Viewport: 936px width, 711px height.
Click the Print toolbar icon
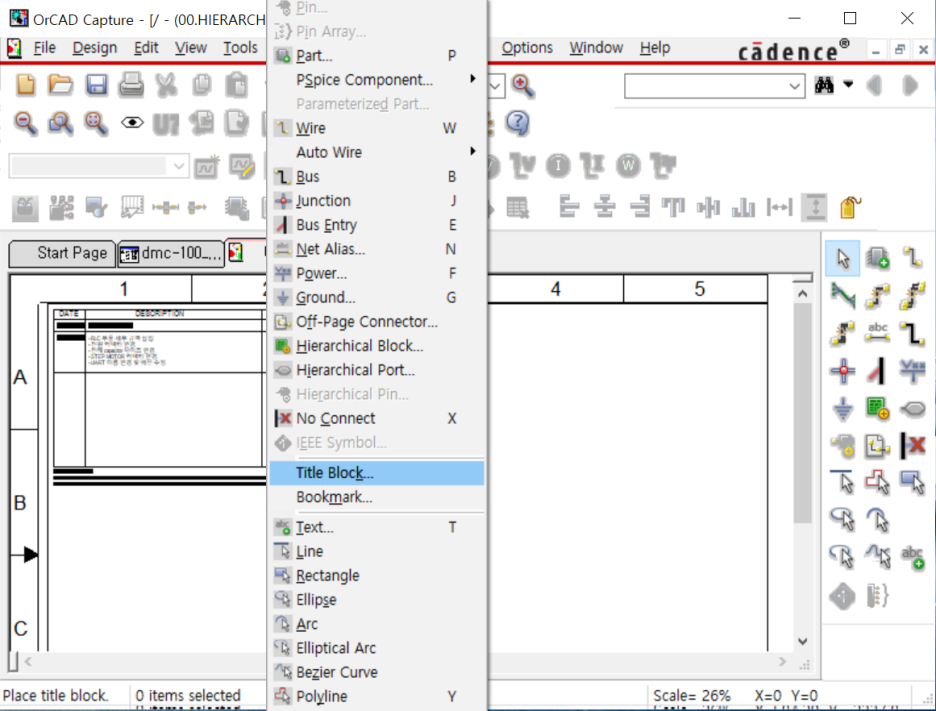[x=131, y=84]
